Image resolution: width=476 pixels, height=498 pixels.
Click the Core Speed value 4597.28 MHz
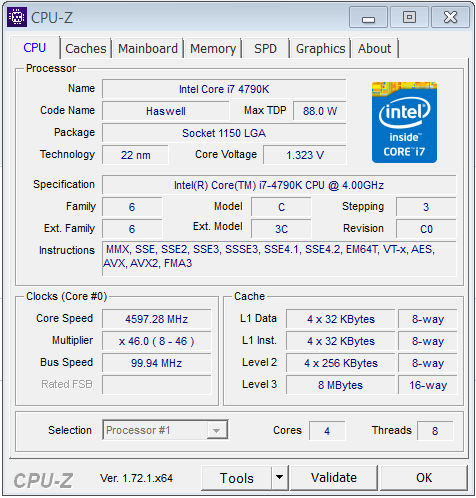[x=157, y=319]
